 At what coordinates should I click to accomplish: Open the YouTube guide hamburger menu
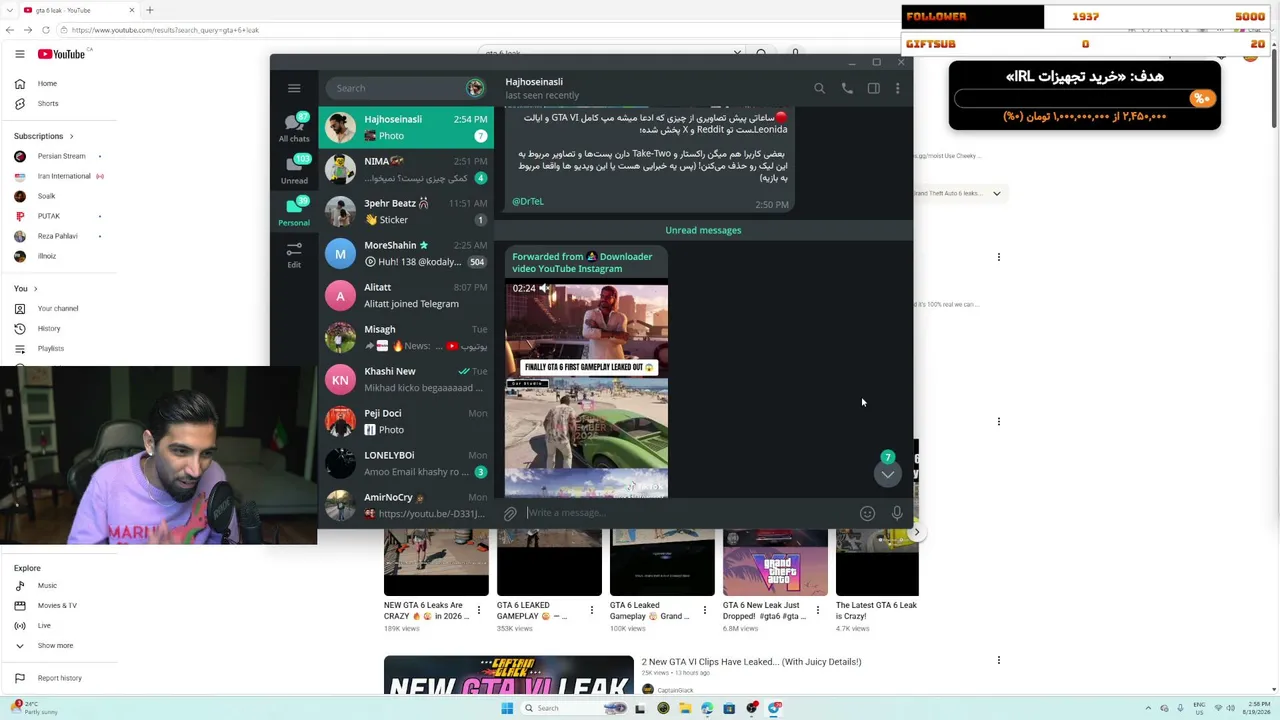[19, 54]
